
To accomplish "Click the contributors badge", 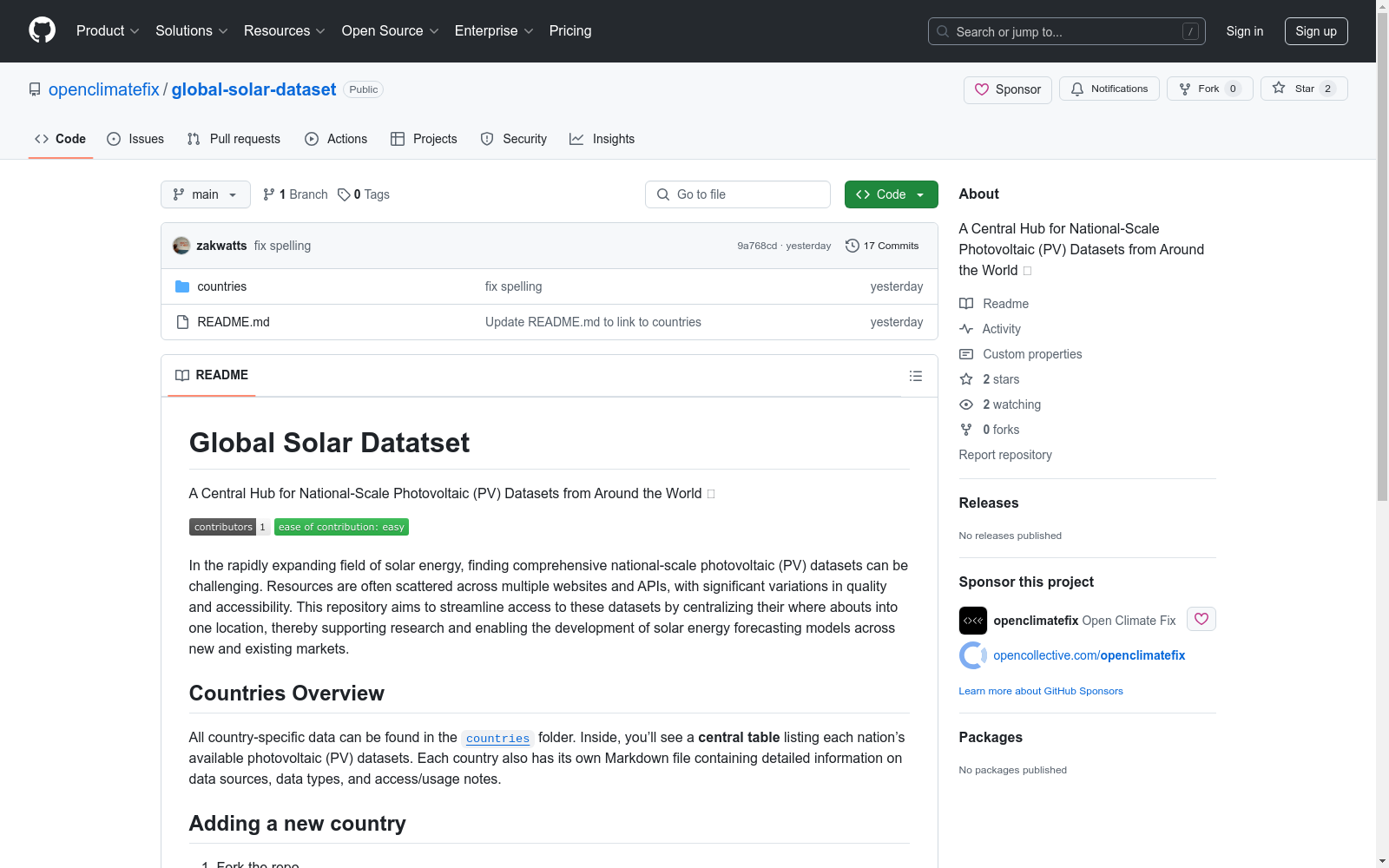I will pos(229,527).
